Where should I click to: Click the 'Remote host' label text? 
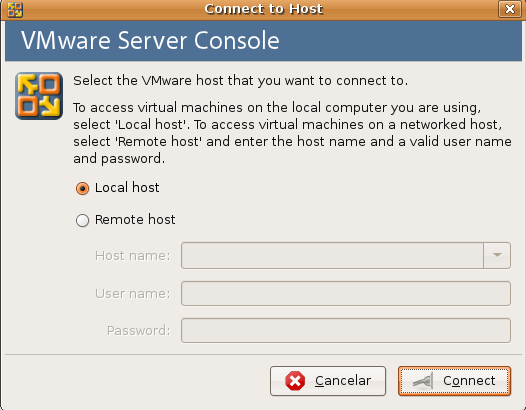[x=135, y=220]
